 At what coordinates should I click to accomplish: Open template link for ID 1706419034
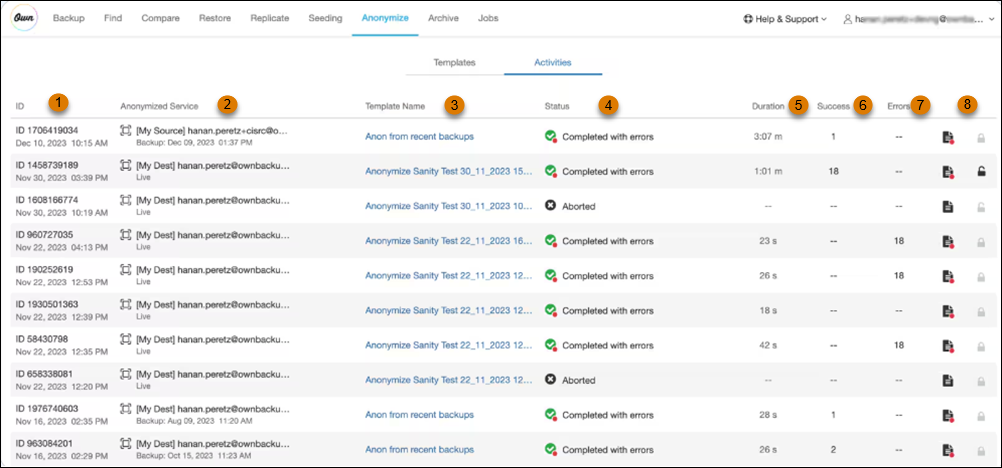(419, 136)
